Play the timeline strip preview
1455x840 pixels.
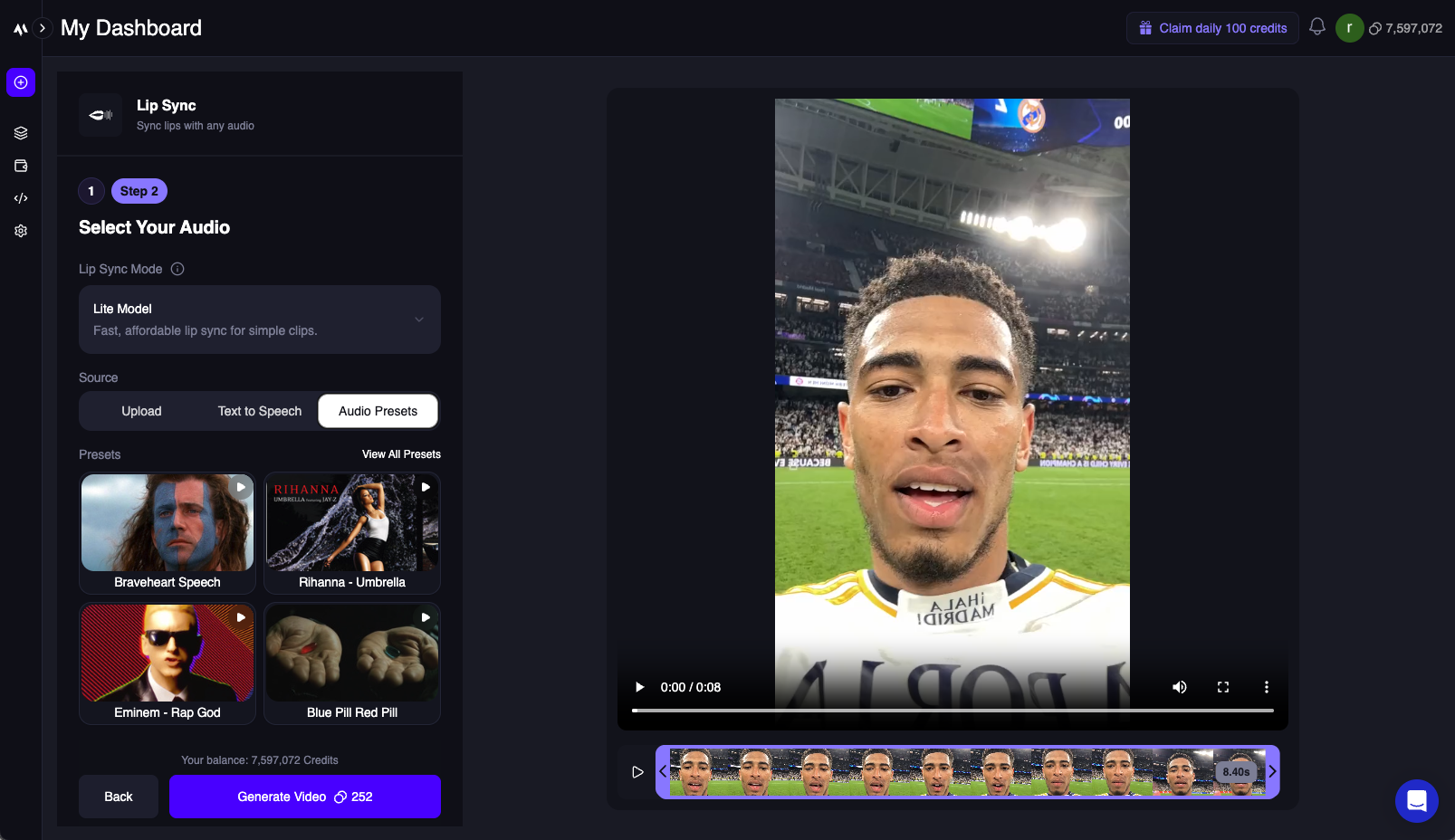(x=637, y=772)
